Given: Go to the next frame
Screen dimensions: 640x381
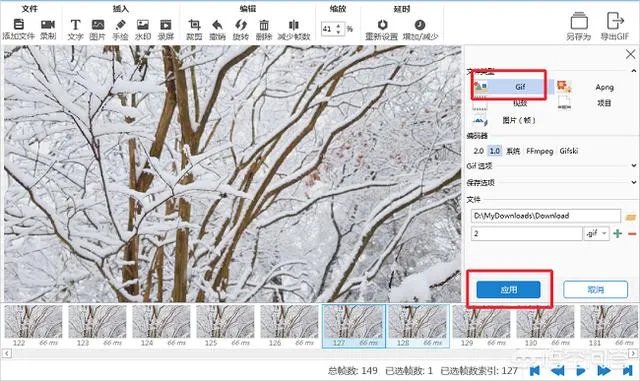Looking at the screenshot, I should pos(604,371).
